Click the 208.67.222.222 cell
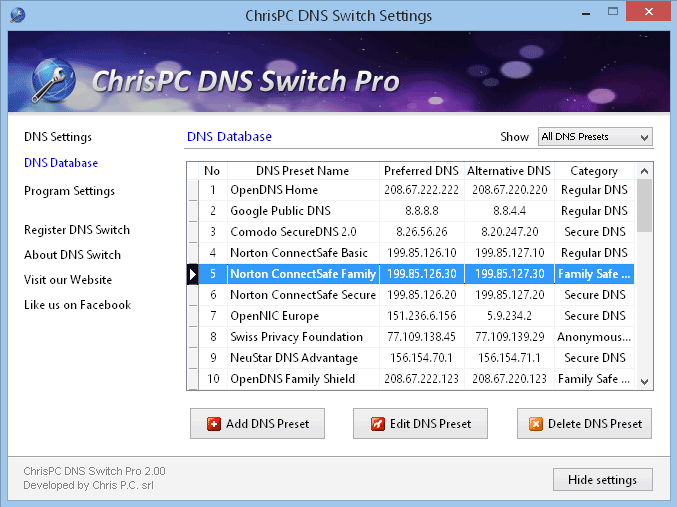Screen dimensions: 677x507 coord(422,190)
